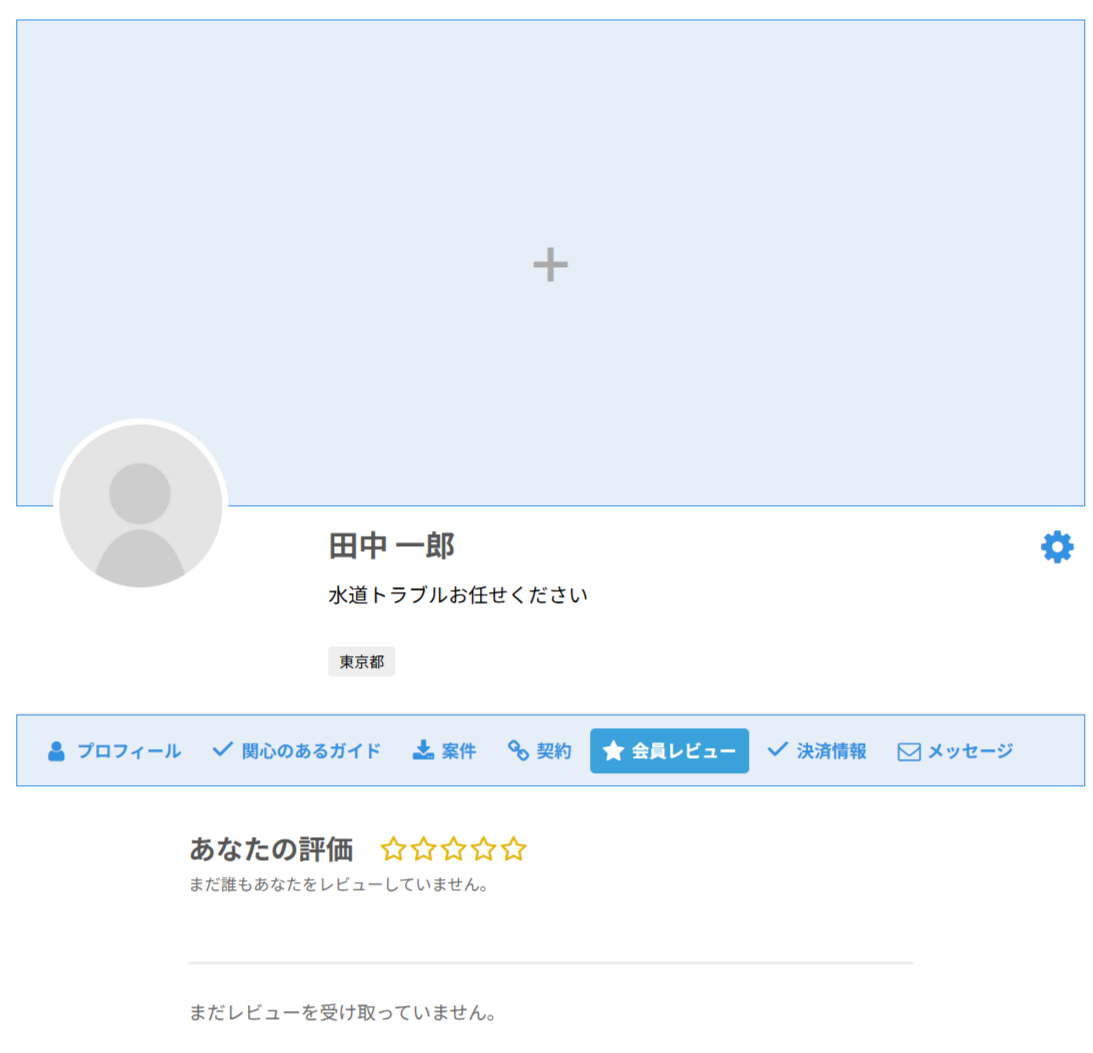
Task: Open the プロフィール tab
Action: click(x=129, y=751)
